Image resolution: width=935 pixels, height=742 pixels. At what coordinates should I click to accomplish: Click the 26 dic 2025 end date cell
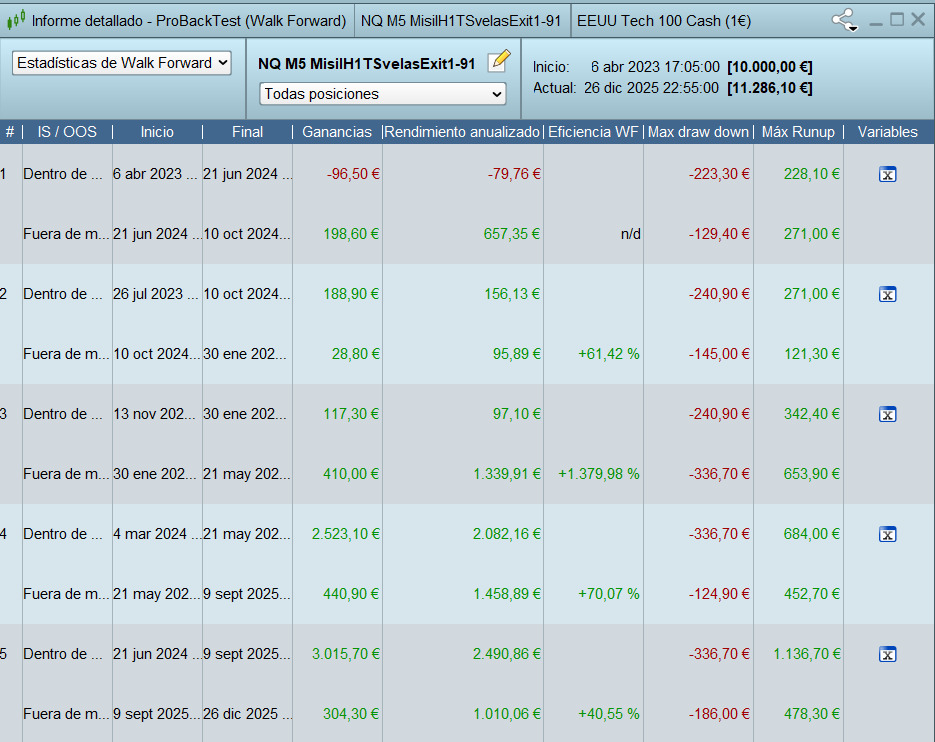click(x=247, y=714)
